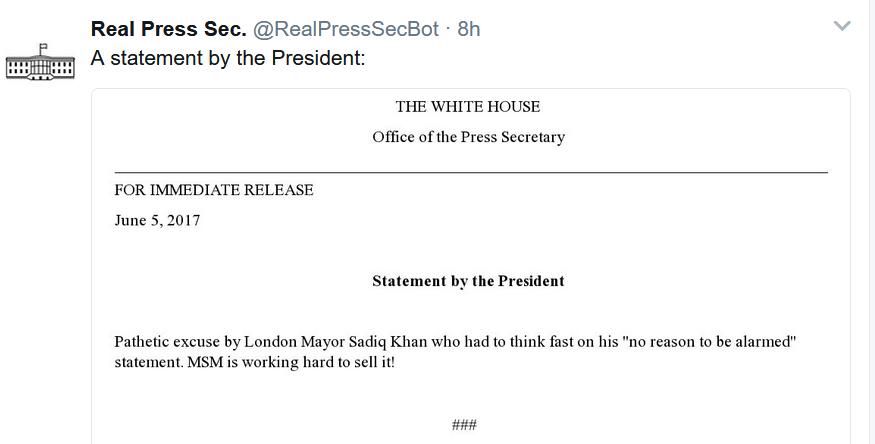This screenshot has height=444, width=875.
Task: Click the '###' end-of-release marker
Action: (x=464, y=425)
